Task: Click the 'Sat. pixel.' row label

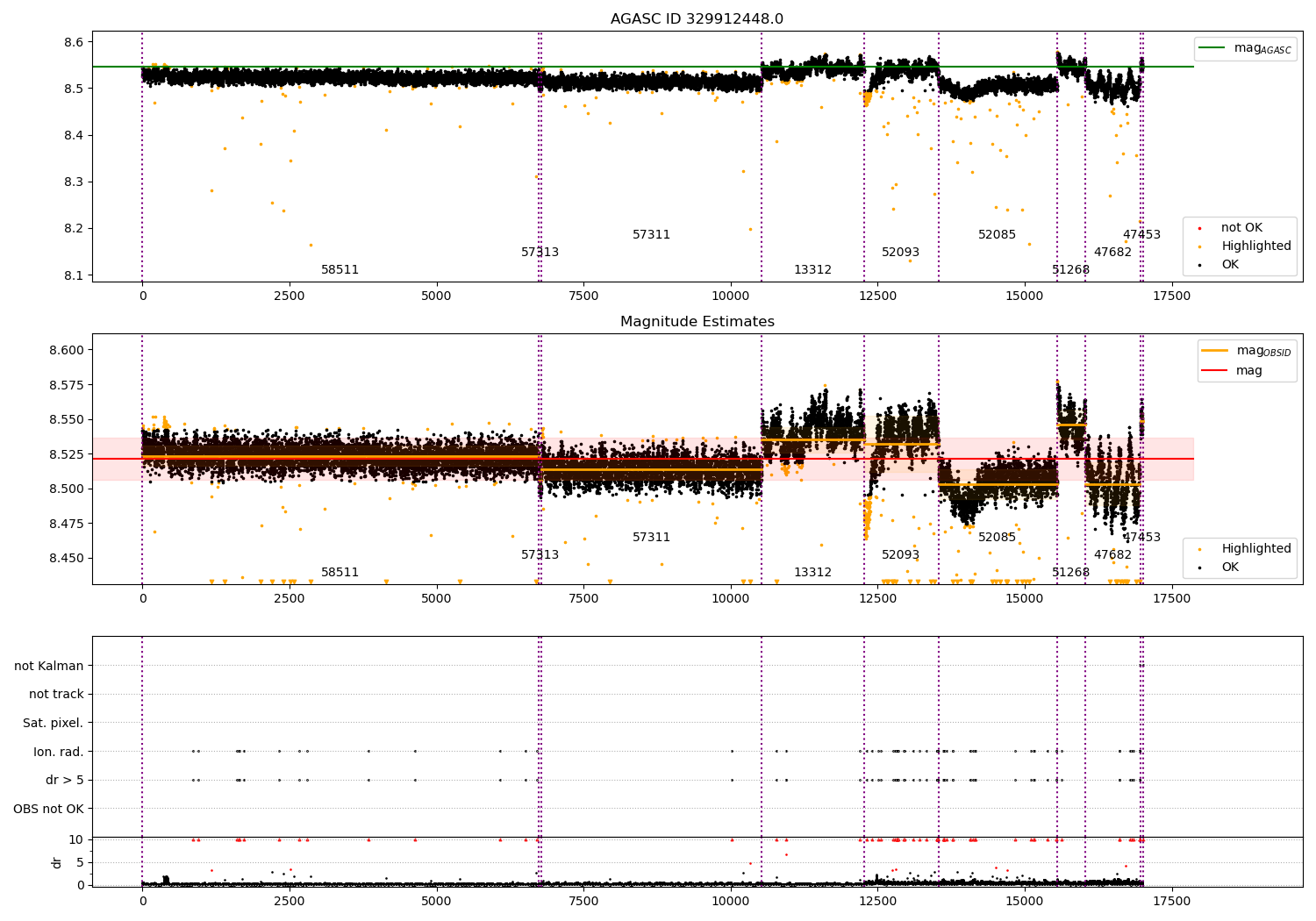Action: coord(54,723)
